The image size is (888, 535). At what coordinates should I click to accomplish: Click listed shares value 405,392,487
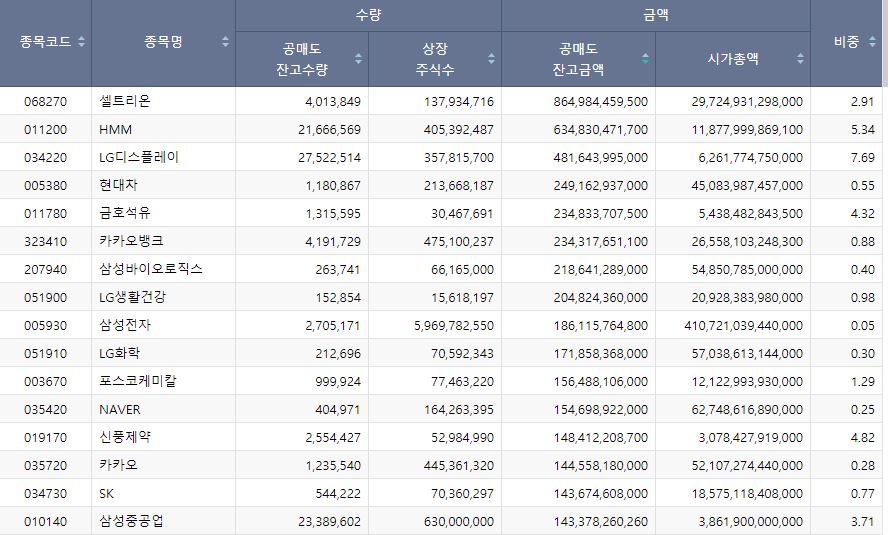(459, 130)
